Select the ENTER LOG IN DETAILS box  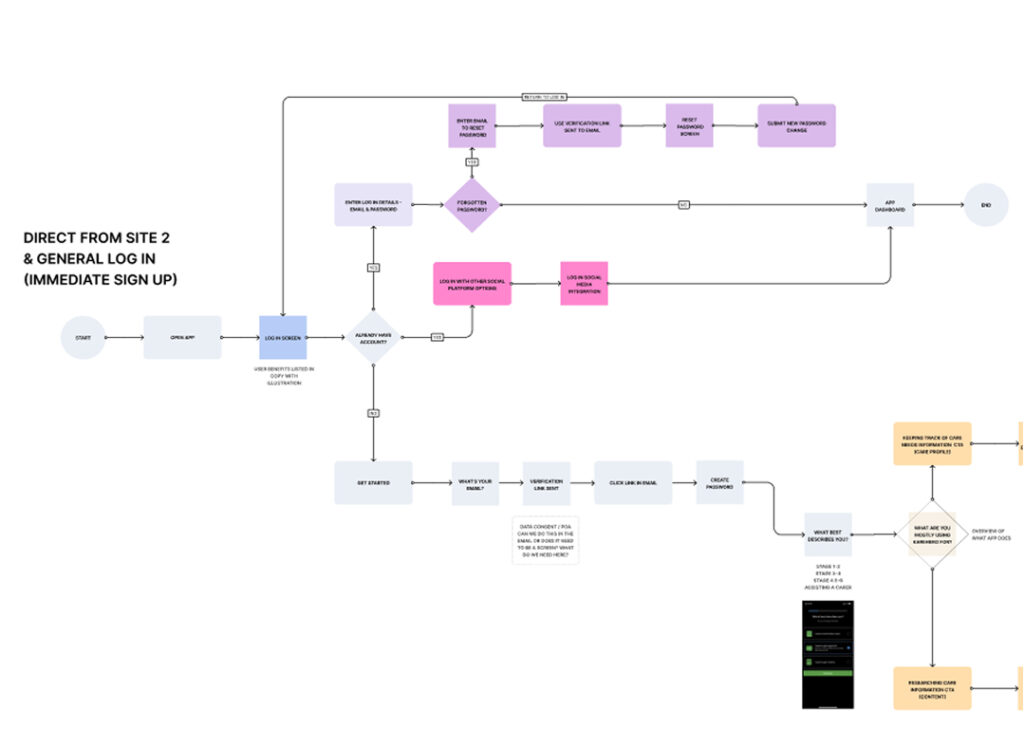(372, 204)
